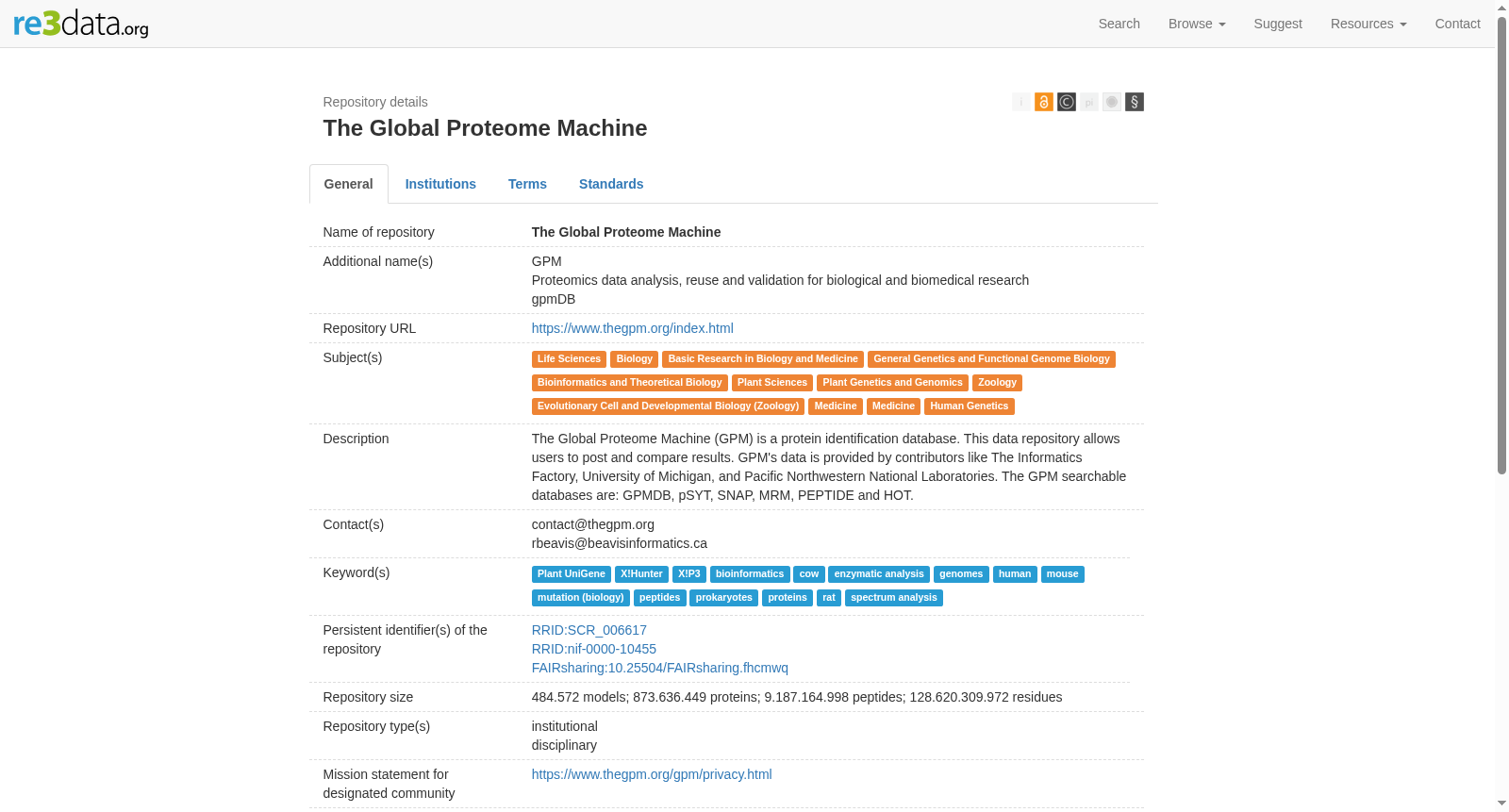The image size is (1509, 812).
Task: Expand the Resources dropdown menu
Action: [x=1368, y=24]
